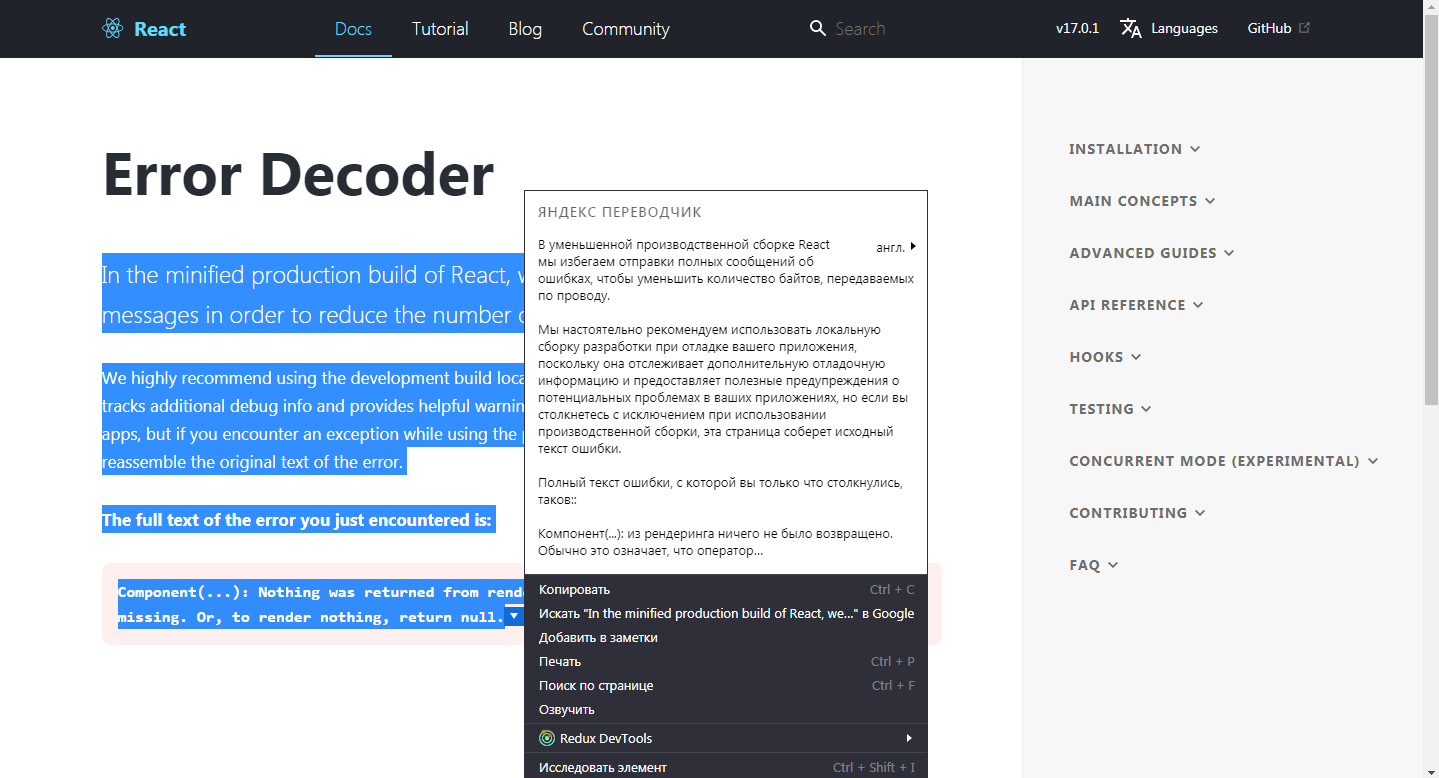
Task: Go to the Blog tab
Action: (x=525, y=29)
